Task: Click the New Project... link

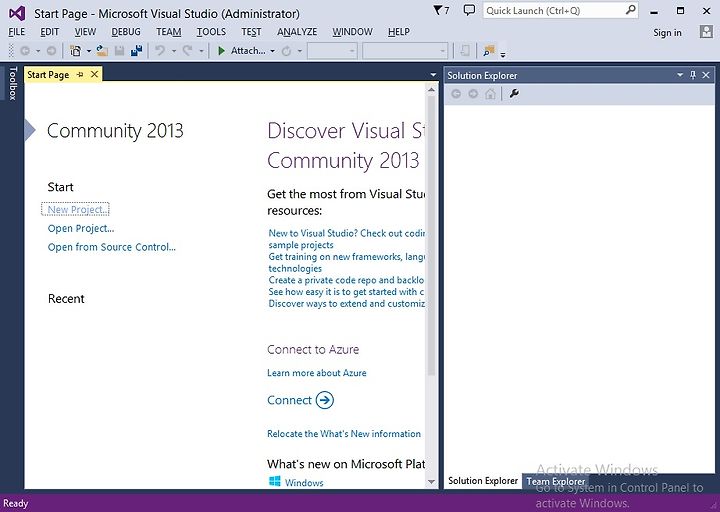Action: (x=78, y=209)
